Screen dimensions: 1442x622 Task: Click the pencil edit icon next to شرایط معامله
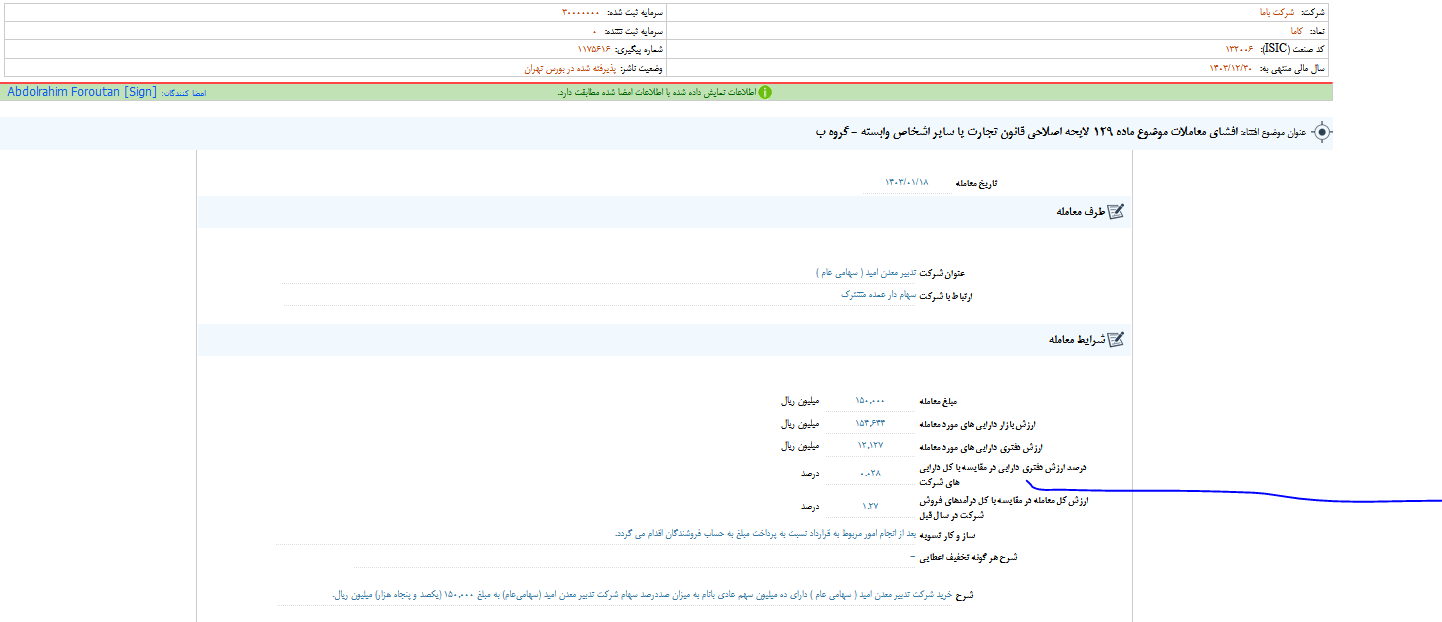pyautogui.click(x=1119, y=339)
